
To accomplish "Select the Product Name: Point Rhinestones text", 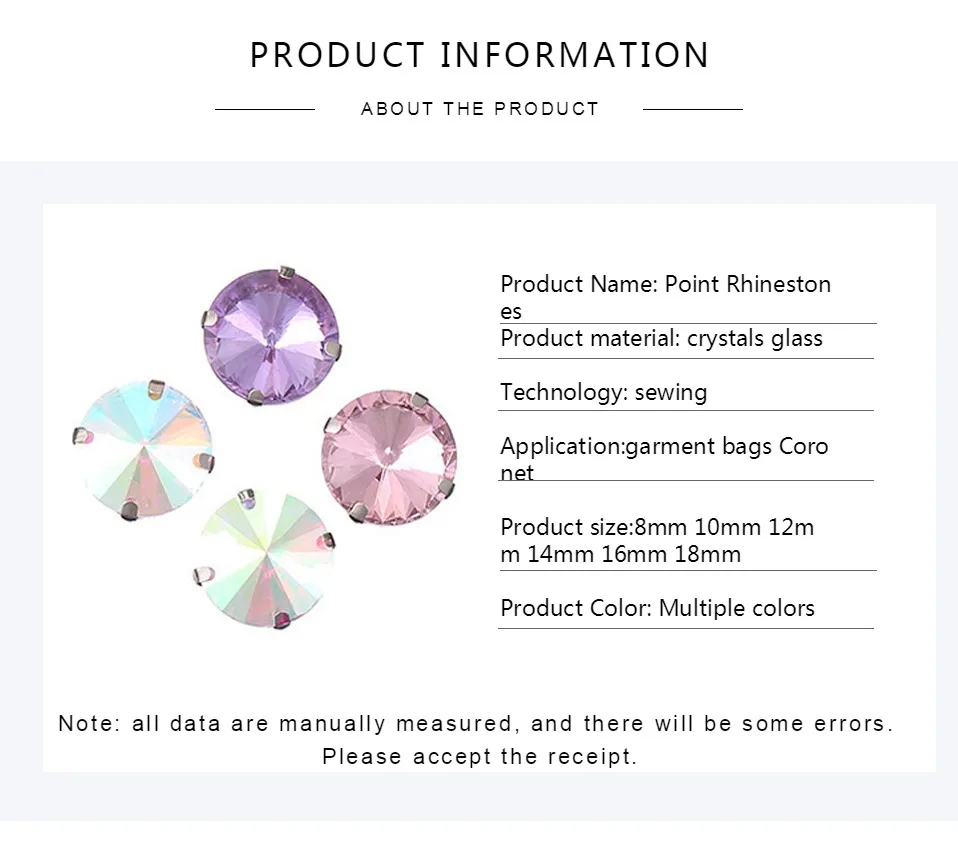I will (665, 297).
